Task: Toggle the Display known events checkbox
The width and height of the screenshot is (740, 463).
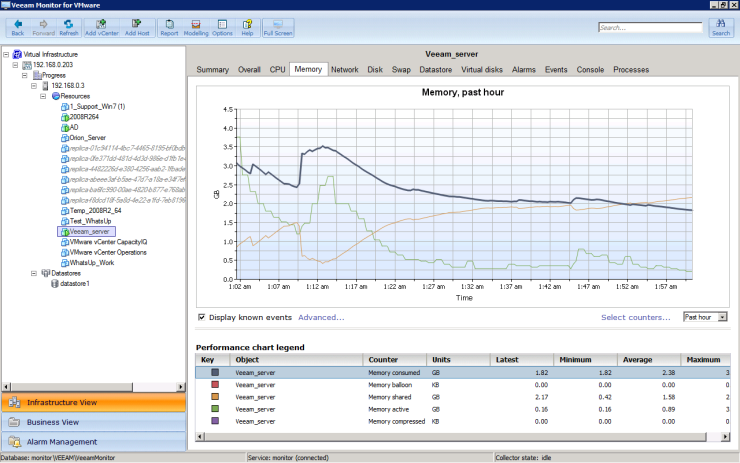Action: click(x=202, y=317)
